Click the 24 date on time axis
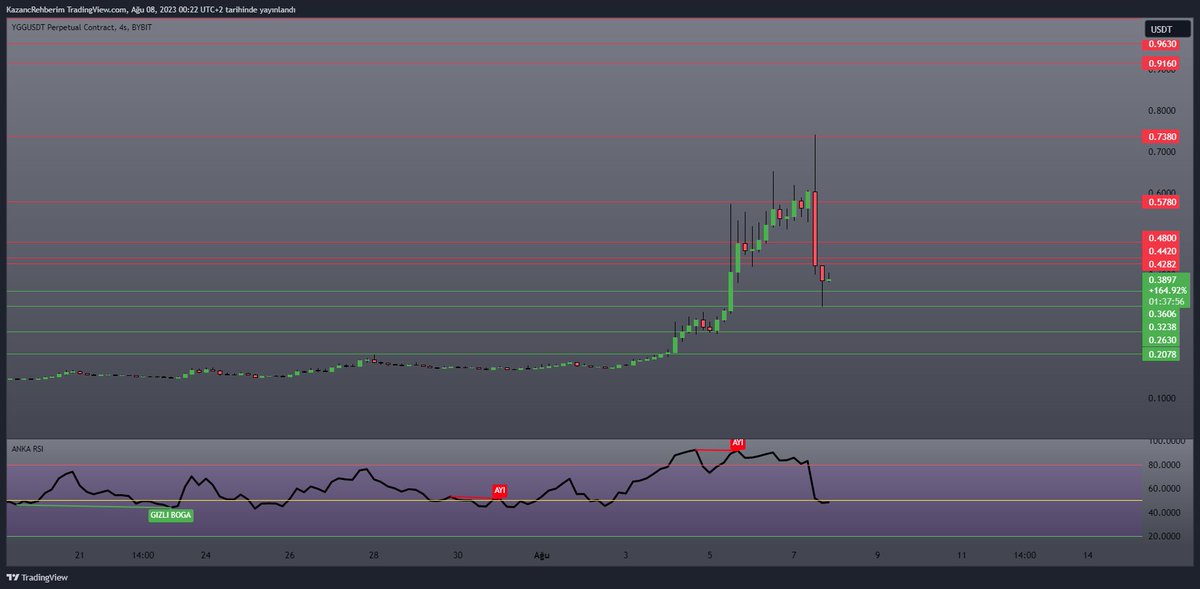The image size is (1200, 589). (205, 555)
